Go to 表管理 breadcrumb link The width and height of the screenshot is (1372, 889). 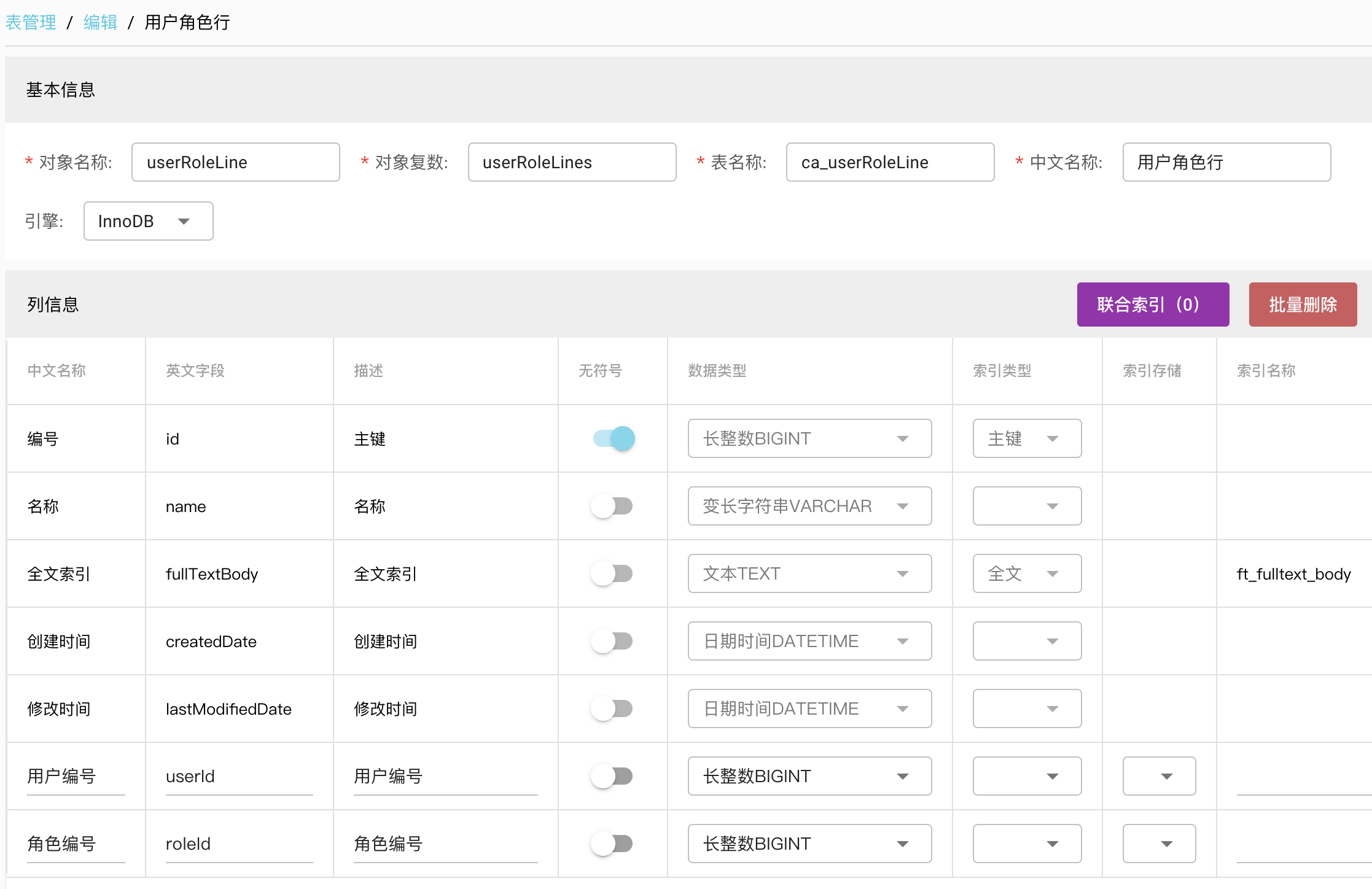click(31, 23)
